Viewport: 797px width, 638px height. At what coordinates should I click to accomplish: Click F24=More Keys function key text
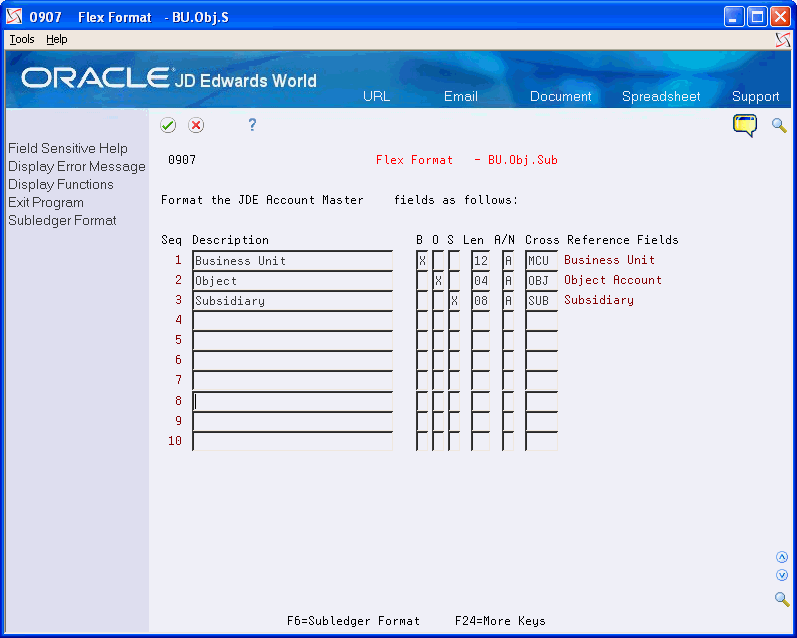[x=500, y=621]
